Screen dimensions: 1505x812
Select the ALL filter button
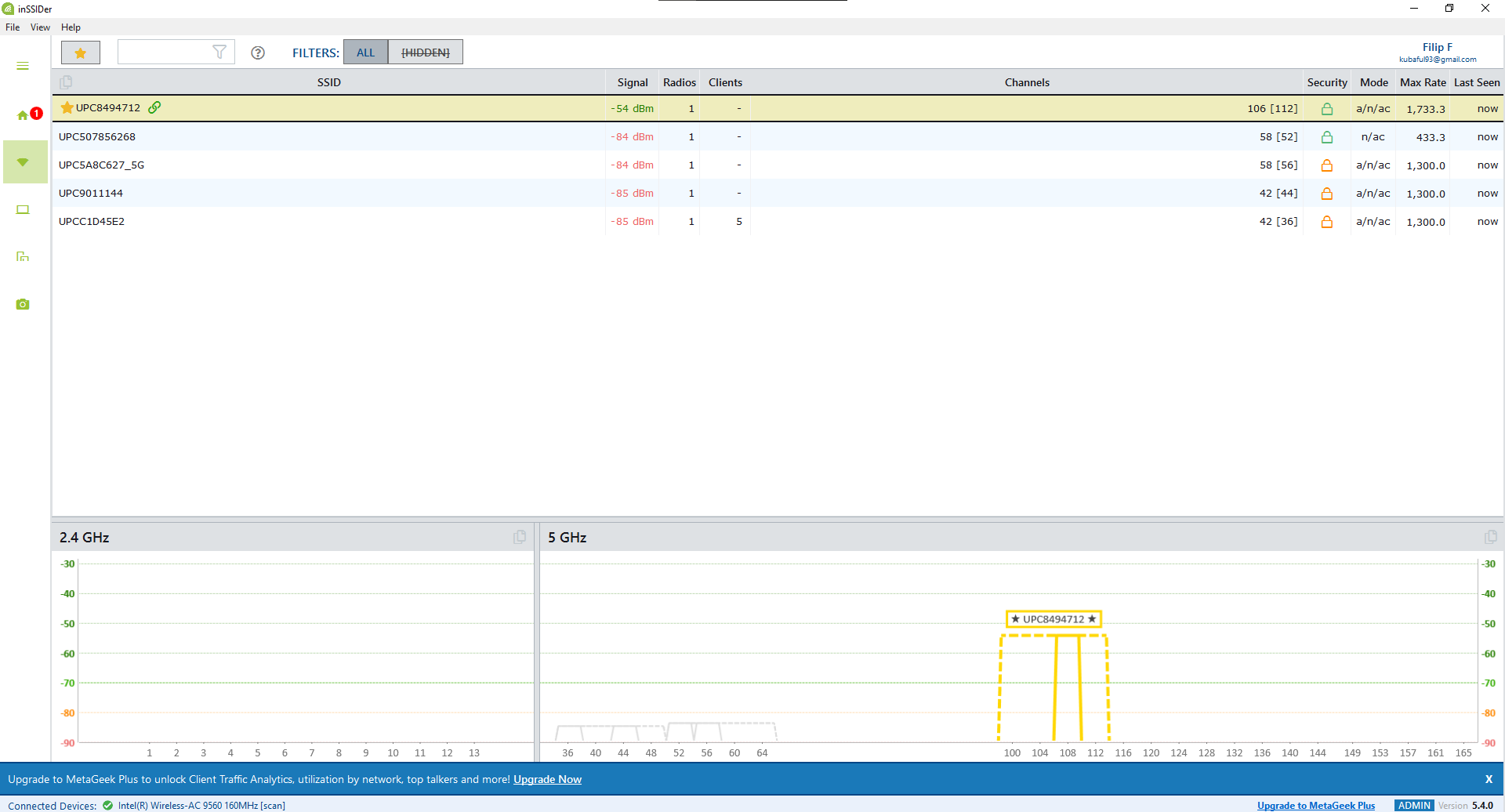[365, 53]
